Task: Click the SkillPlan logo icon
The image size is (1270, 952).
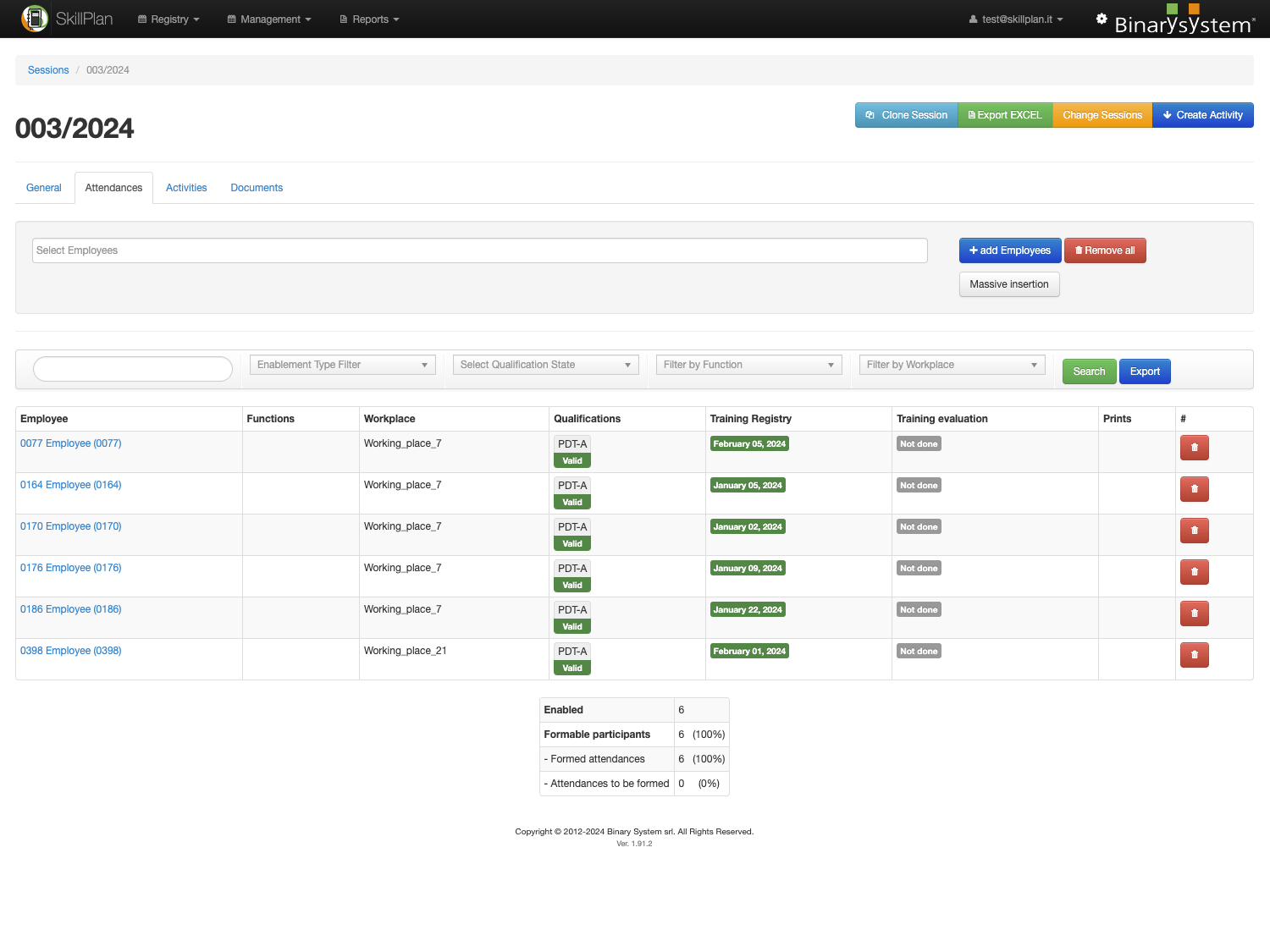Action: 35,19
